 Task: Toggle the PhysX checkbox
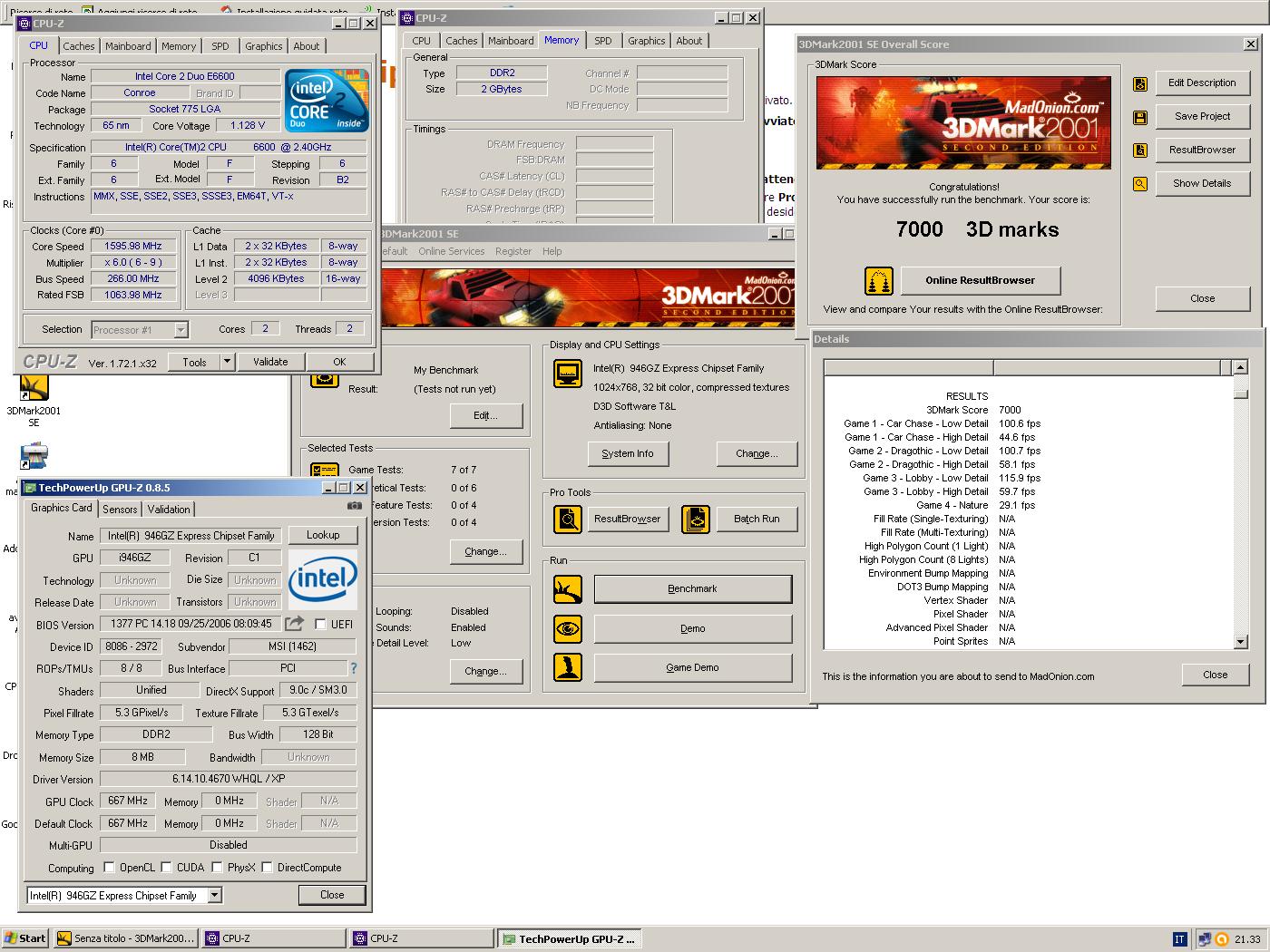pyautogui.click(x=217, y=867)
